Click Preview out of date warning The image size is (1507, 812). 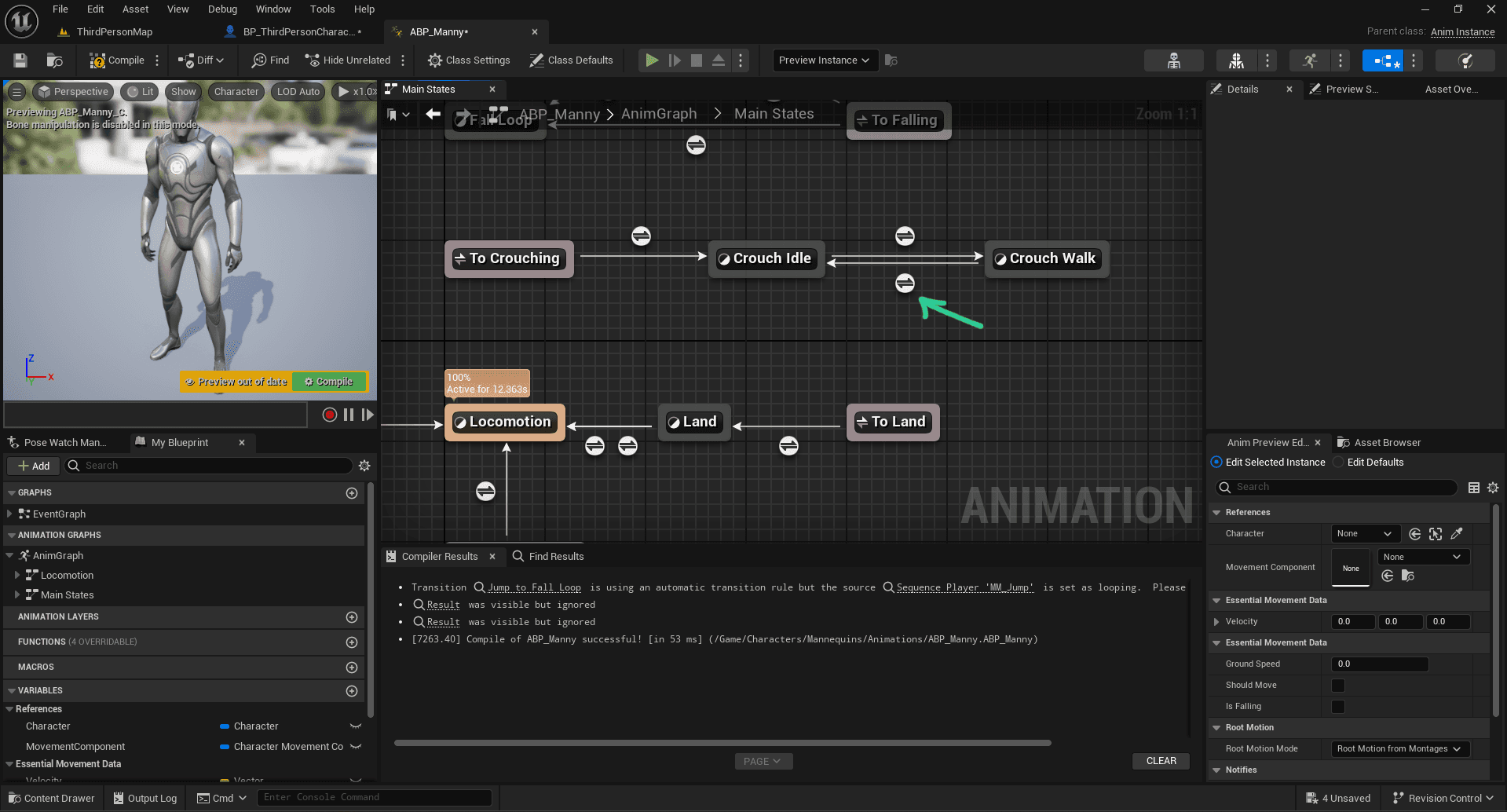236,382
